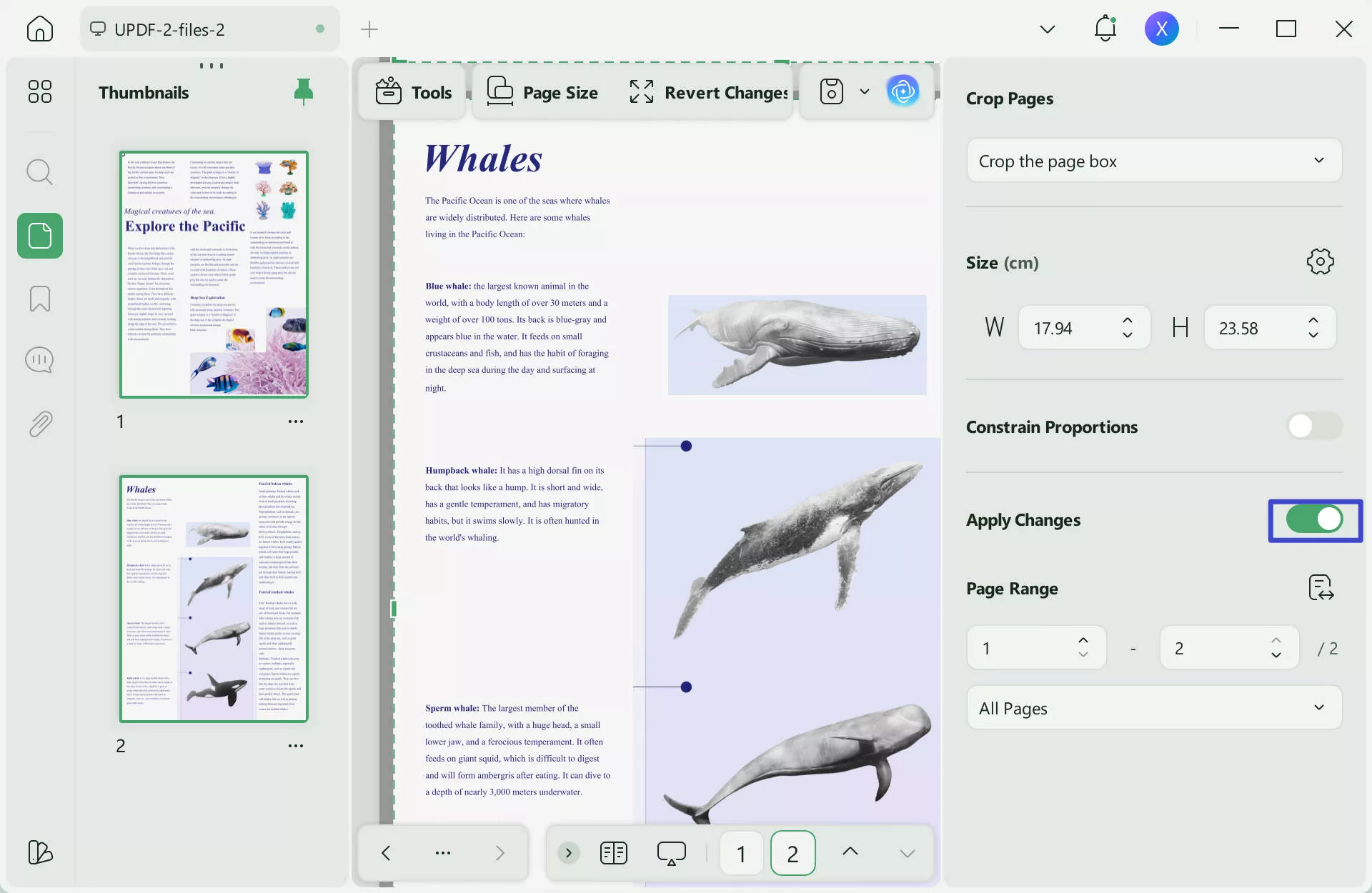Open the All Pages dropdown
The height and width of the screenshot is (893, 1372).
tap(1153, 708)
